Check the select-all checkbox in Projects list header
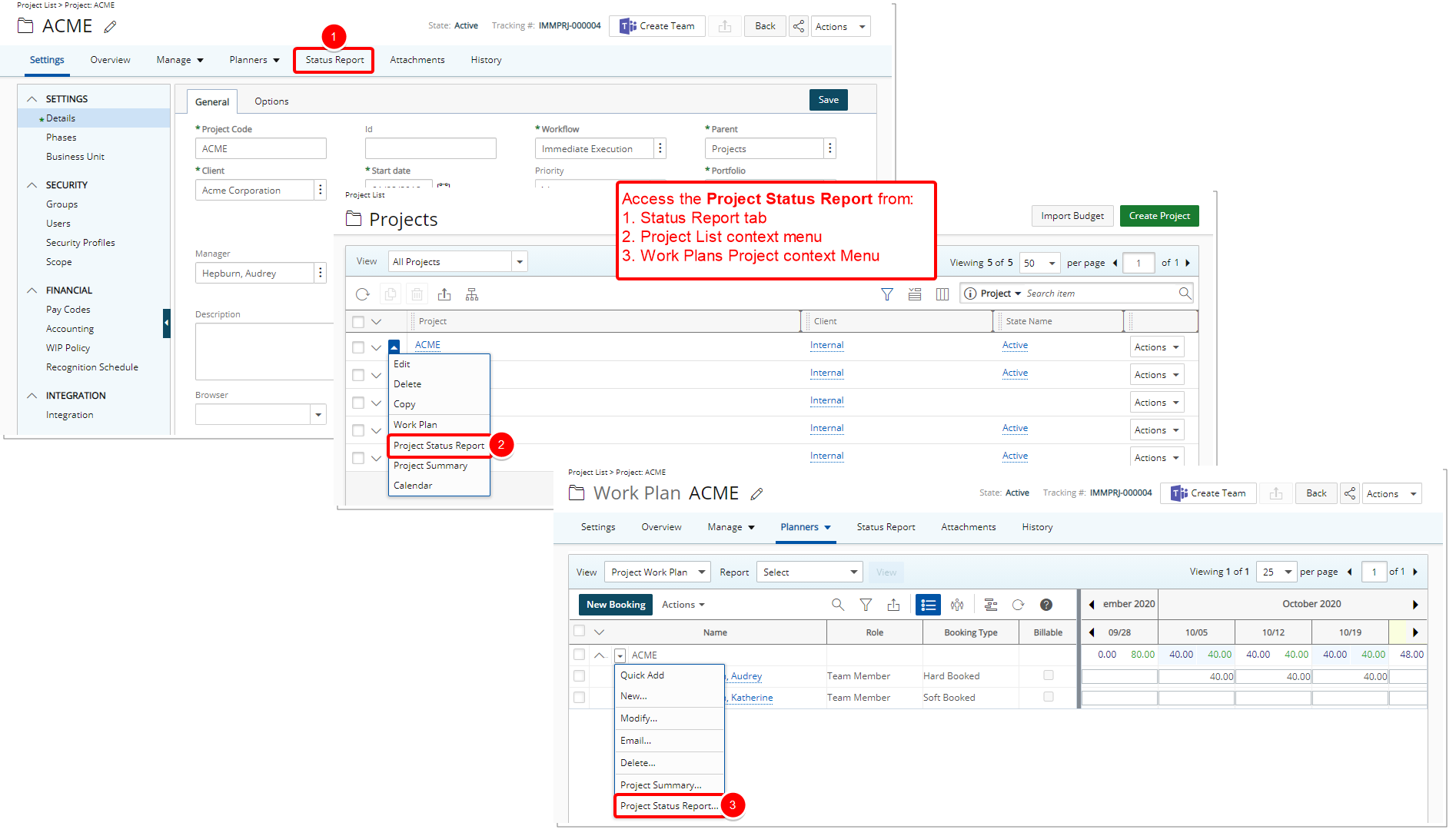Viewport: 1456px width, 836px height. [358, 322]
